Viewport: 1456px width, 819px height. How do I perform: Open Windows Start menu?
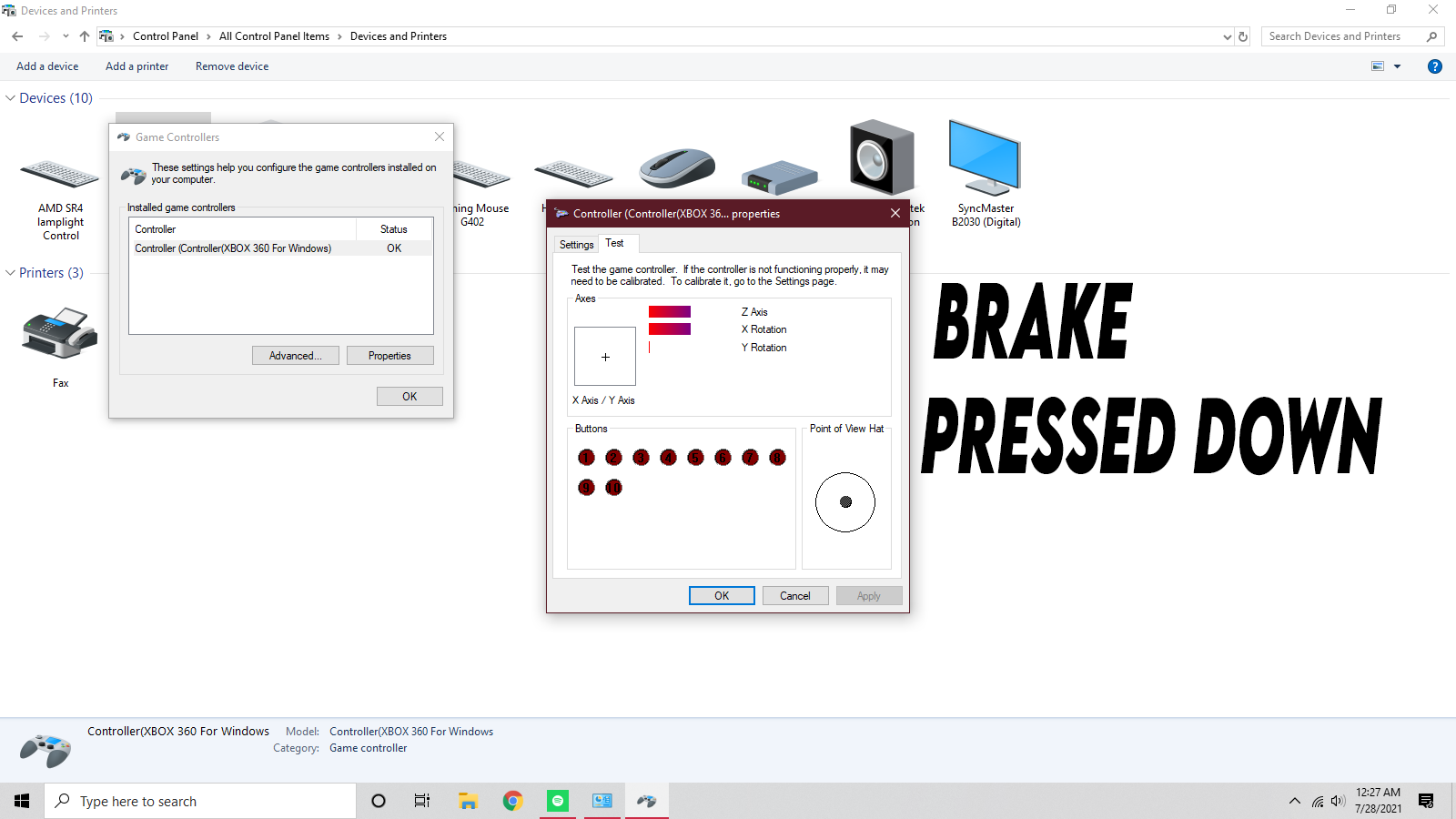pos(22,801)
